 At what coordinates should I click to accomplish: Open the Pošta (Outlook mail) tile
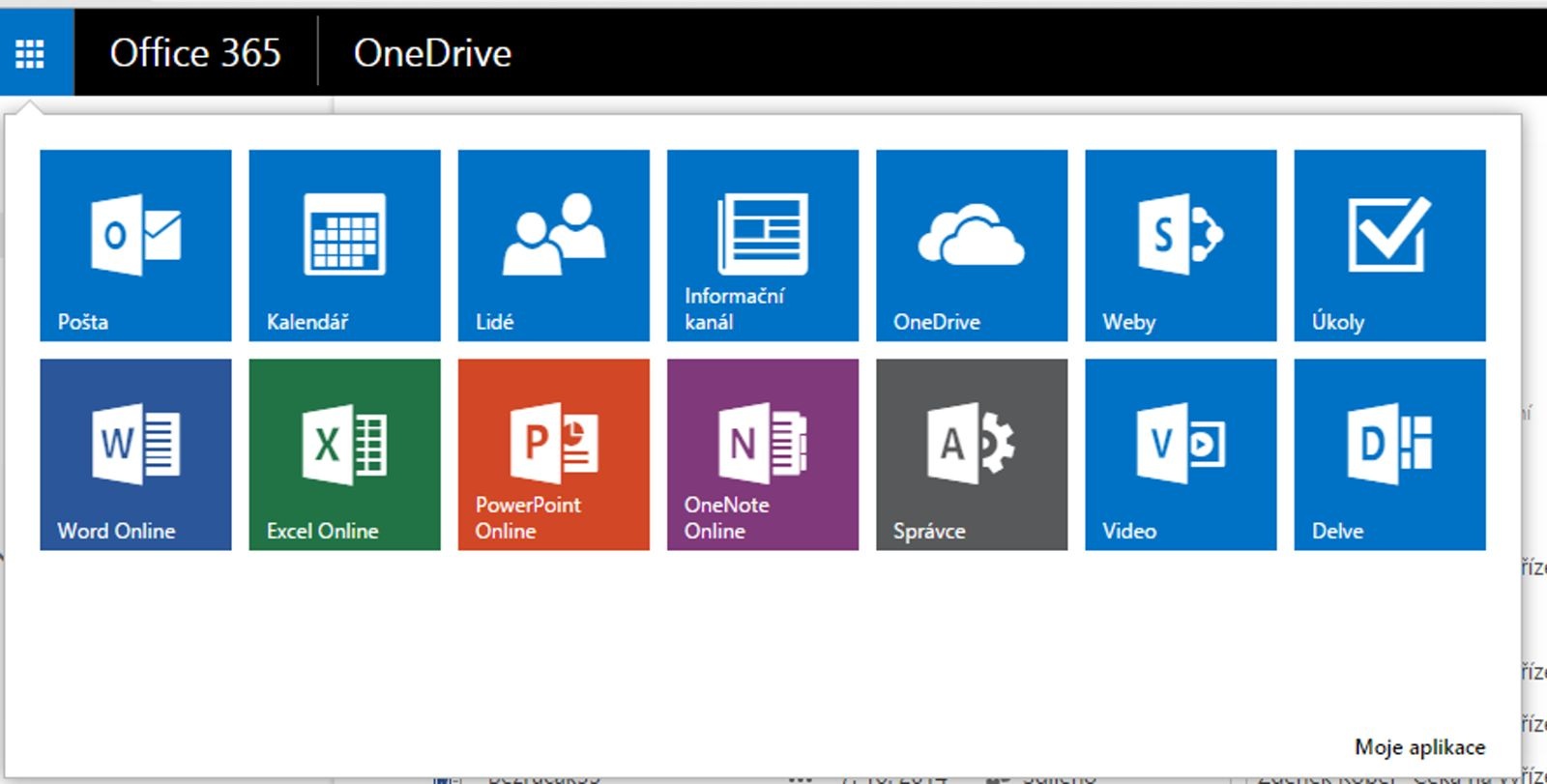point(135,246)
